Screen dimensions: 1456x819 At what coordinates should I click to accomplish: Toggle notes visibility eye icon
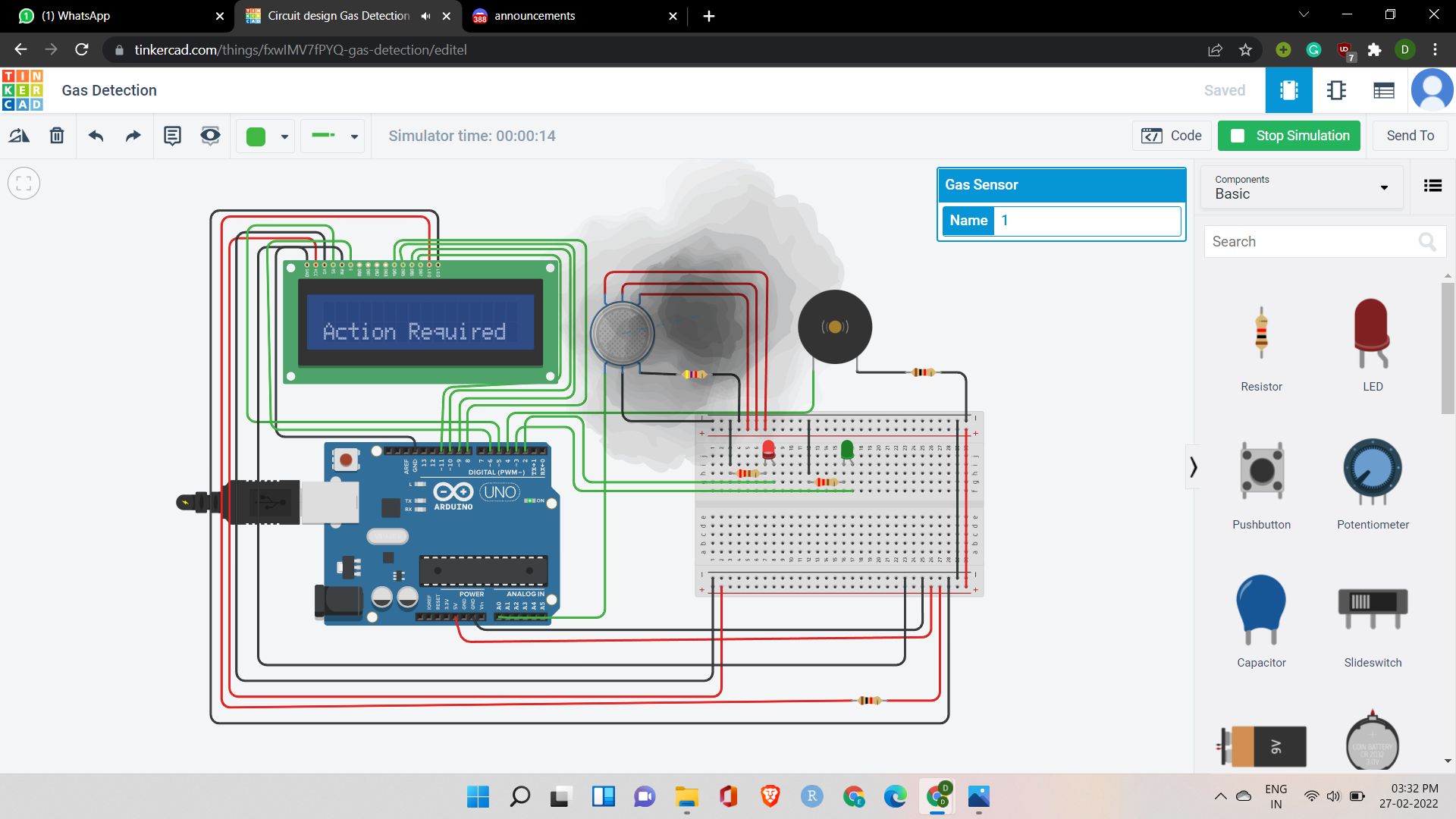pyautogui.click(x=210, y=136)
